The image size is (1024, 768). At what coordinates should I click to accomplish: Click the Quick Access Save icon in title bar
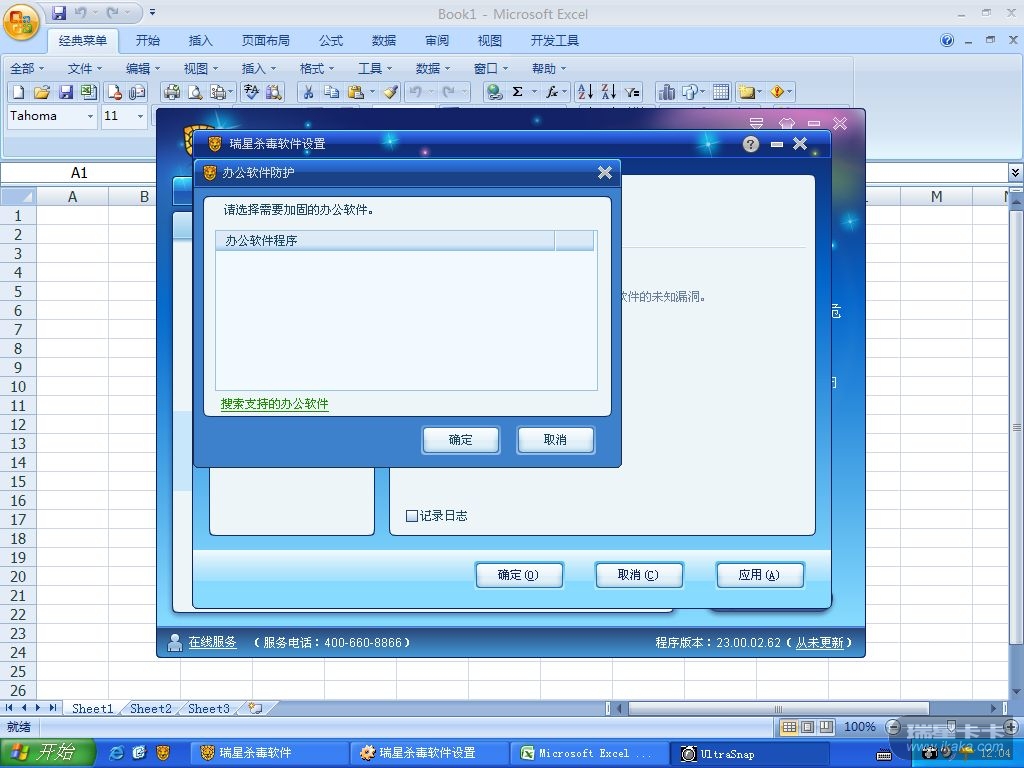pyautogui.click(x=59, y=12)
